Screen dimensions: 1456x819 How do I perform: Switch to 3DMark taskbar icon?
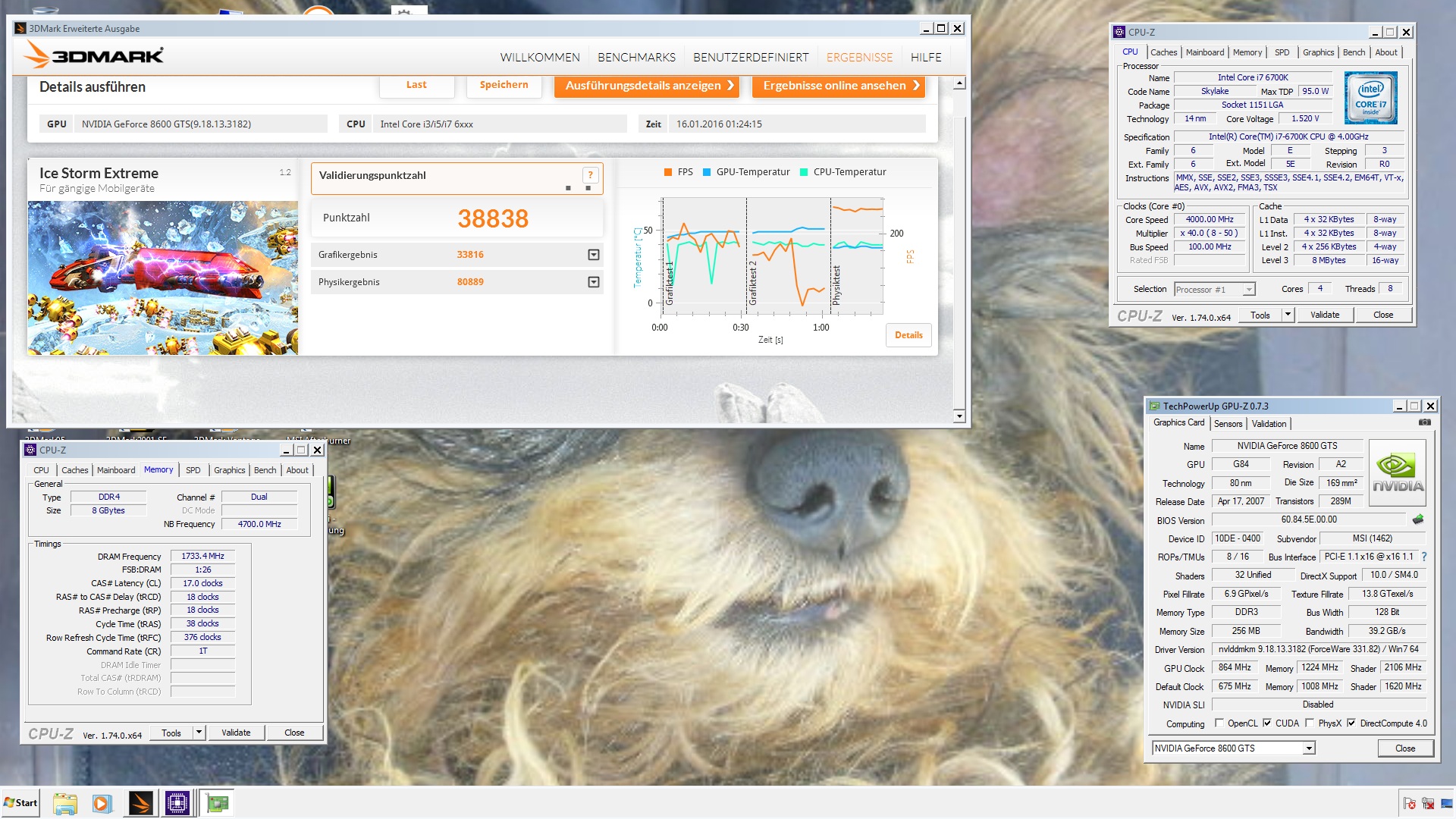click(x=140, y=803)
